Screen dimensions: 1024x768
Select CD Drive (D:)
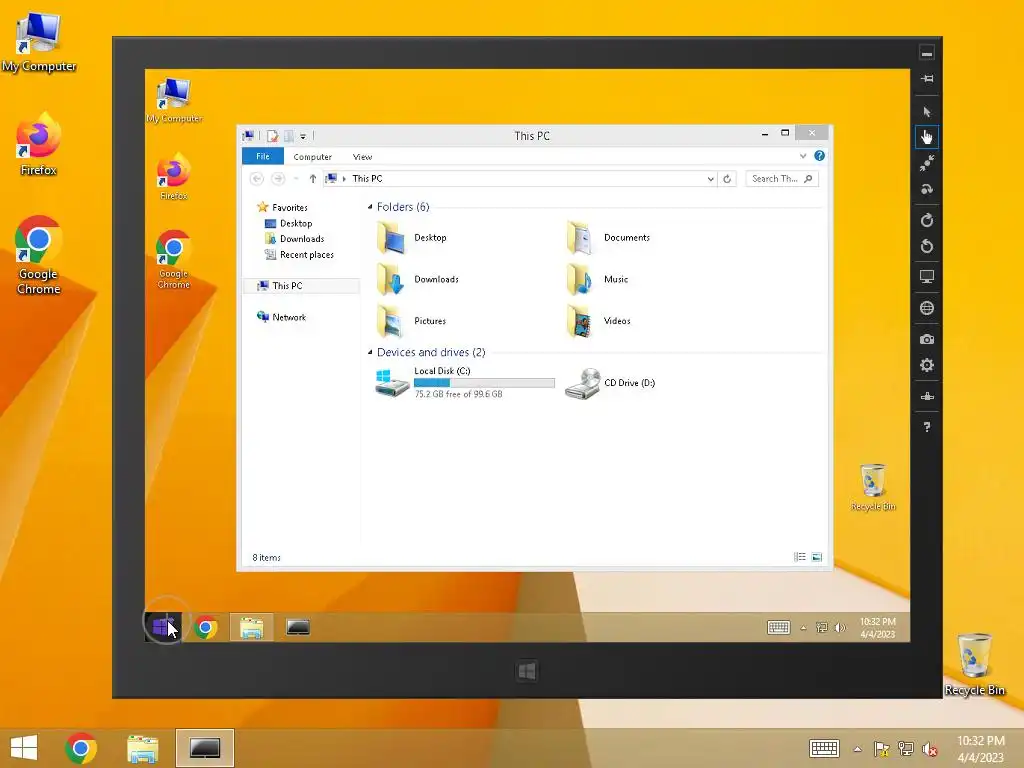(610, 383)
